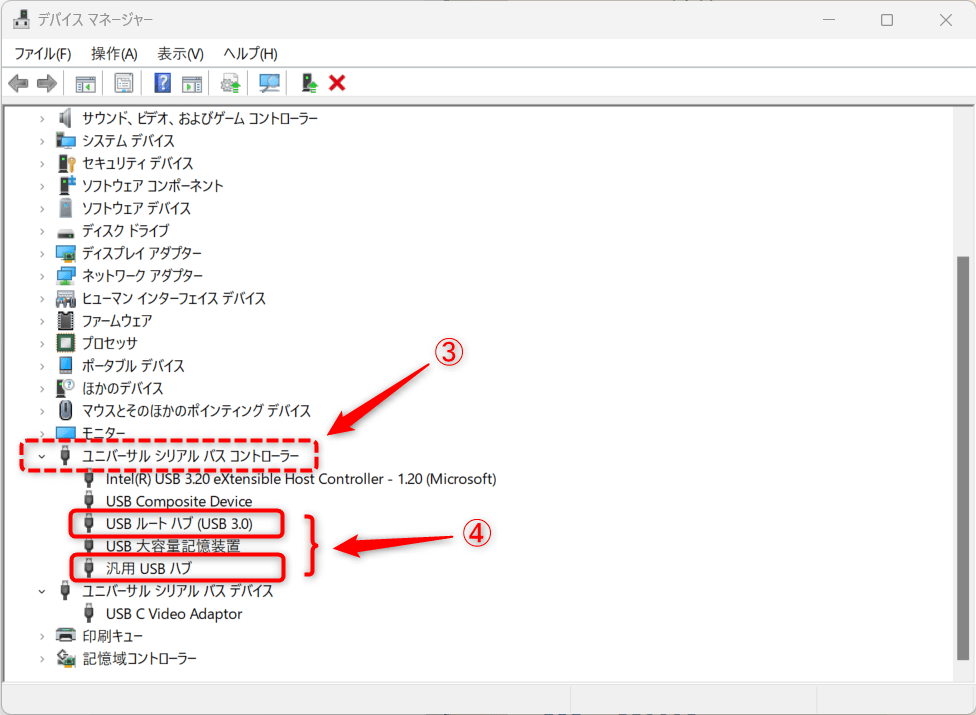This screenshot has width=976, height=715.
Task: Click the Back arrow toolbar icon
Action: click(x=18, y=83)
